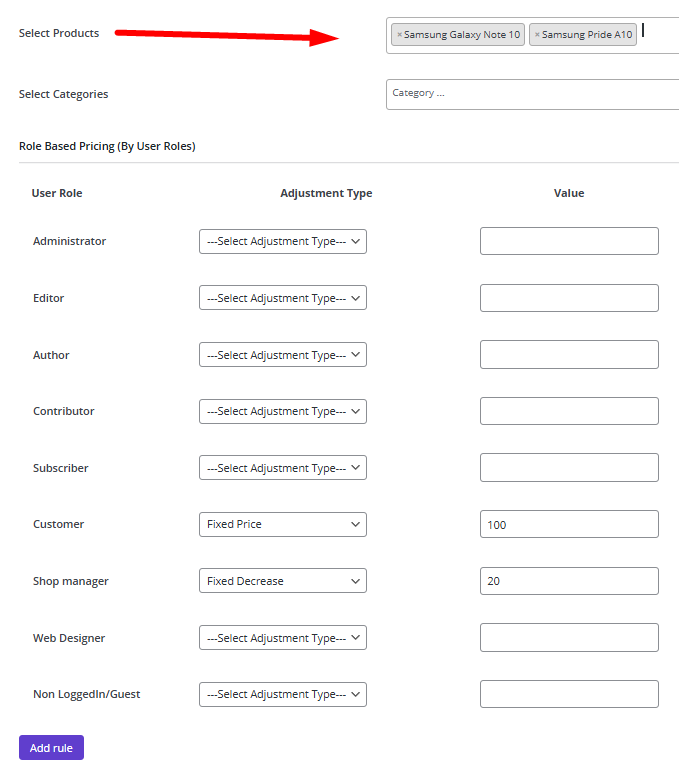
Task: Open Administrator adjustment type dropdown
Action: coord(283,241)
